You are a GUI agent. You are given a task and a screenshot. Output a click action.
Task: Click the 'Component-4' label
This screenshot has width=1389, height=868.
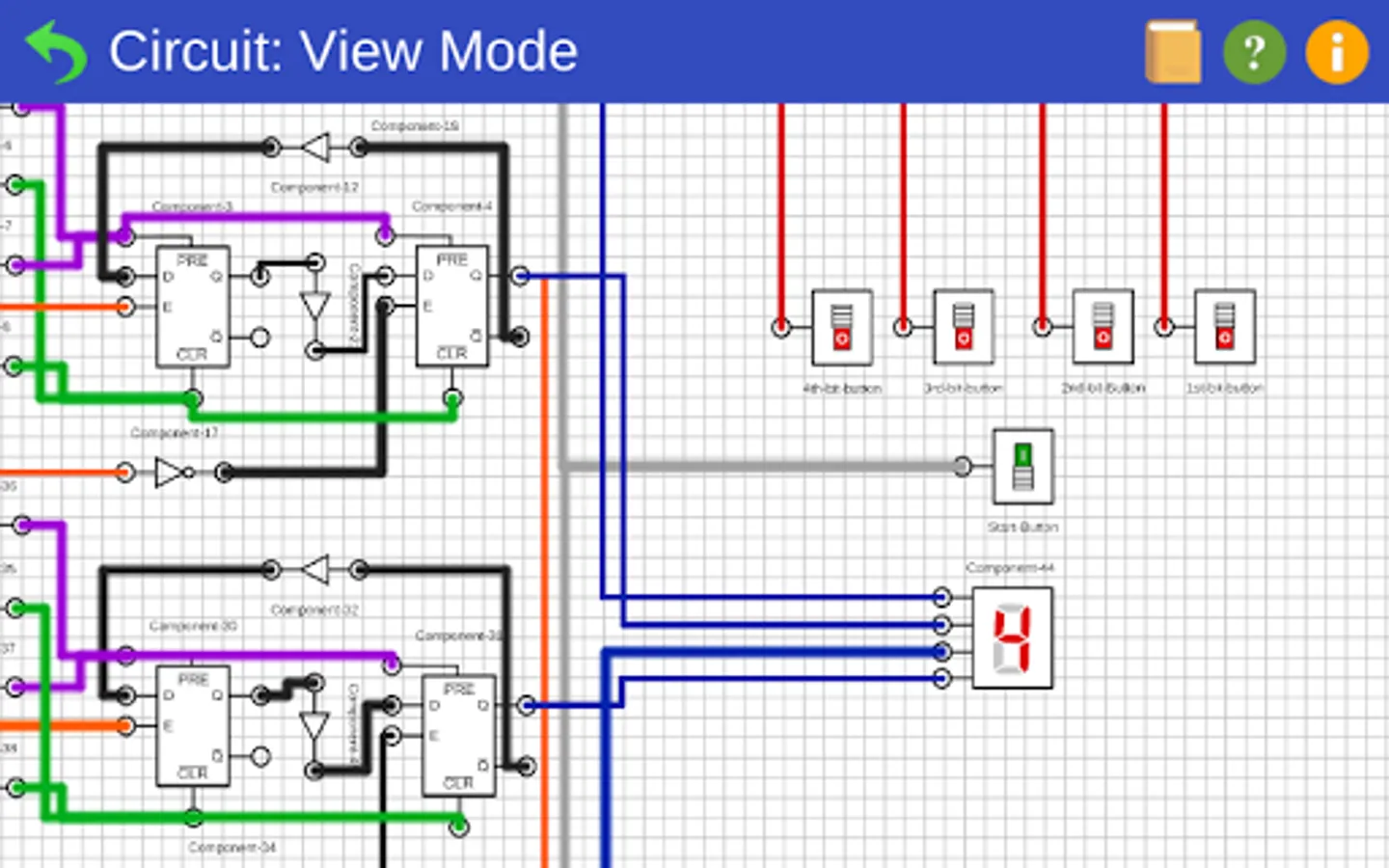pyautogui.click(x=452, y=206)
